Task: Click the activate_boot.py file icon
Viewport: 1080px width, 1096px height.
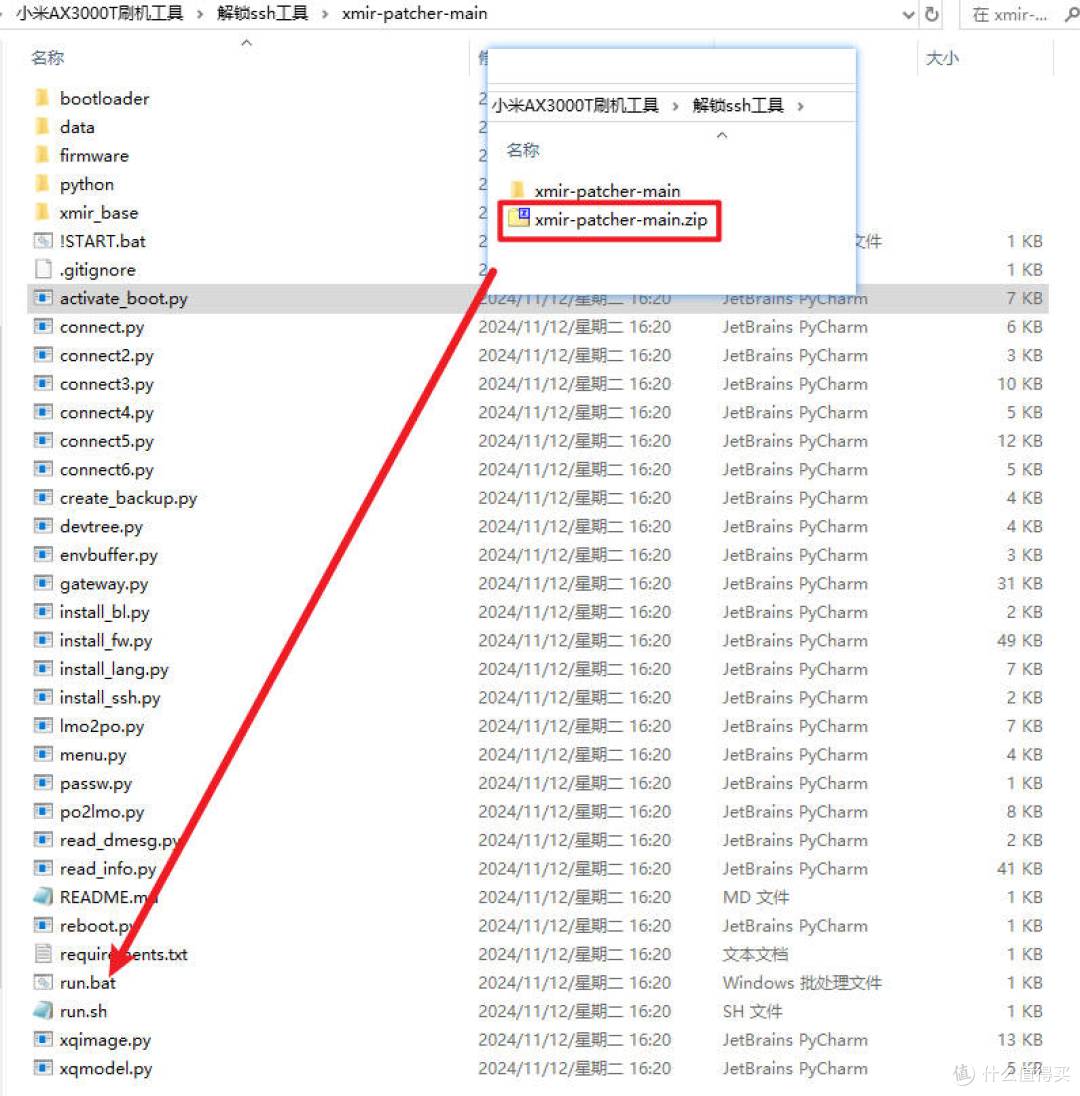Action: 43,298
